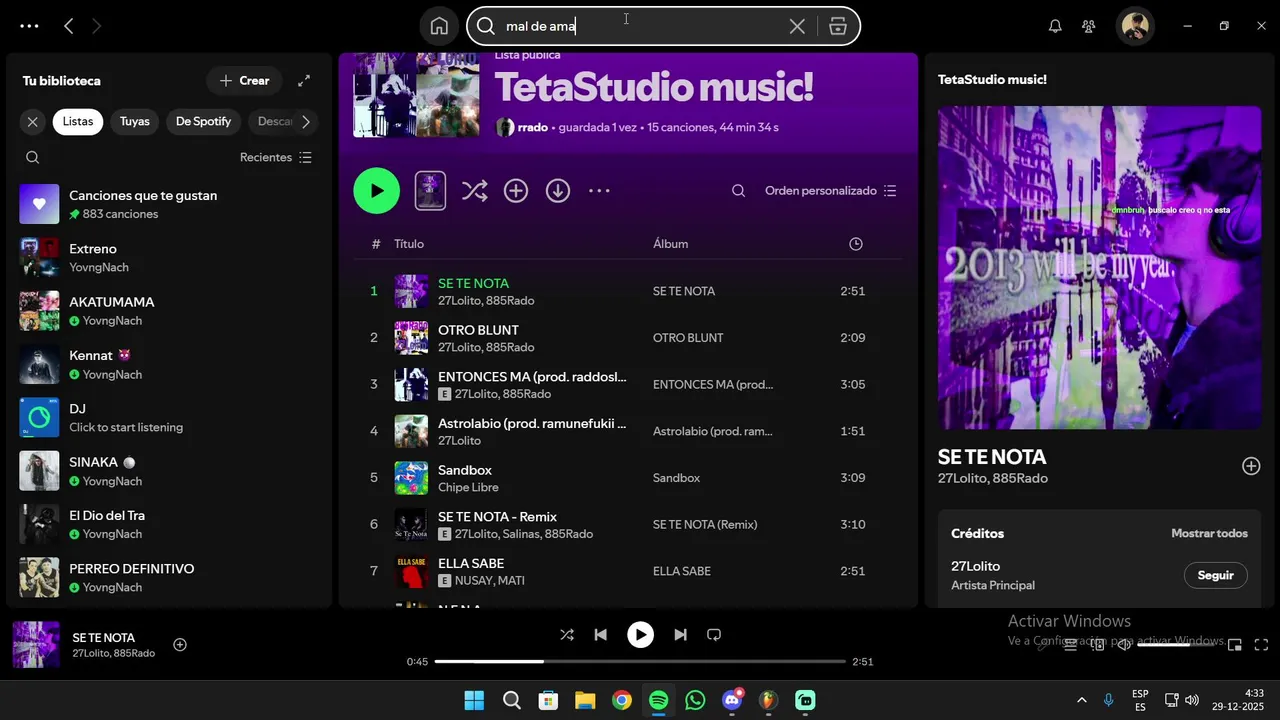Select track Astrolabio
Screen dimensions: 1280x720
(628, 431)
